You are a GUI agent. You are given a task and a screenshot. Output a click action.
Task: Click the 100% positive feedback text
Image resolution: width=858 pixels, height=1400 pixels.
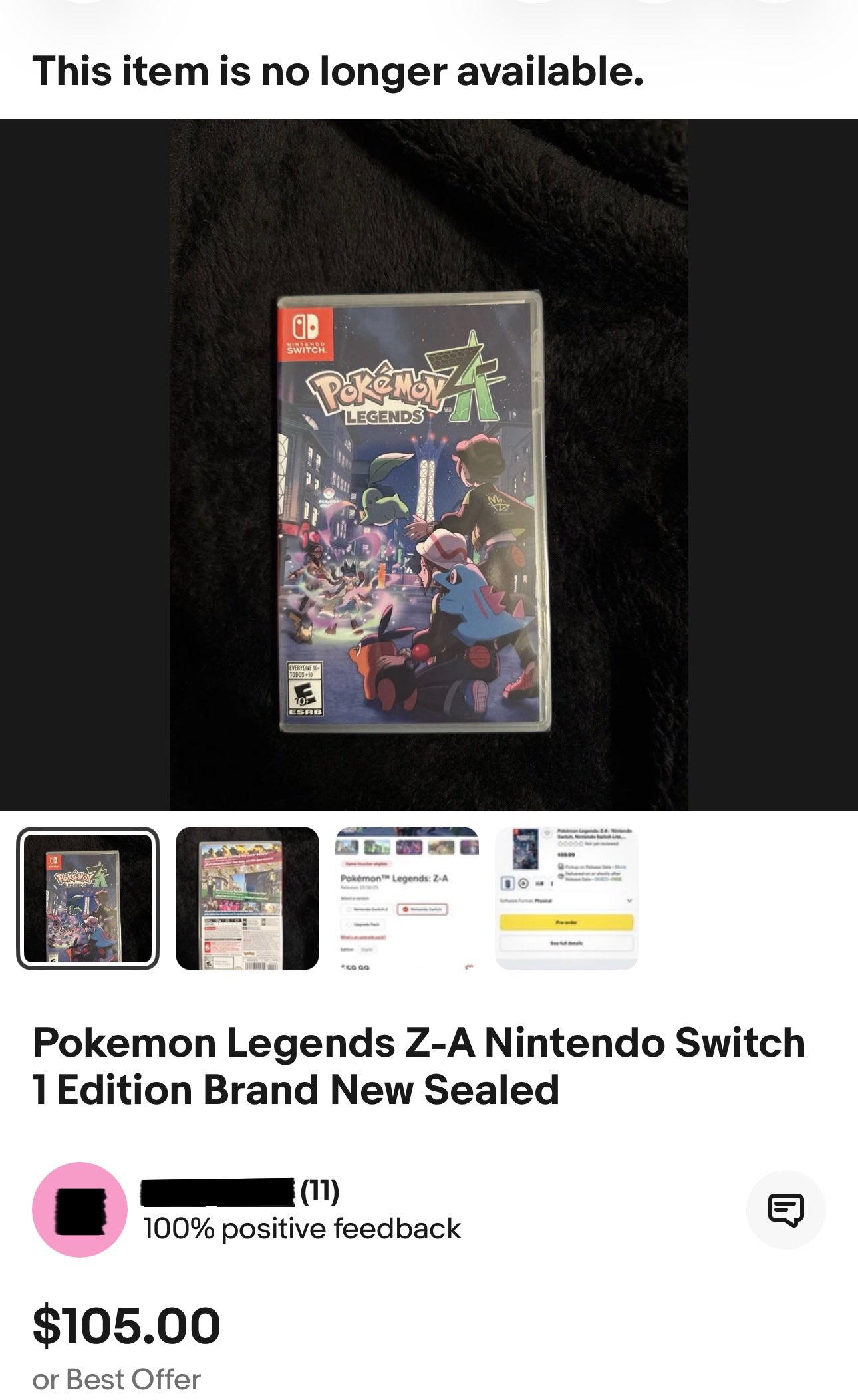point(302,1229)
